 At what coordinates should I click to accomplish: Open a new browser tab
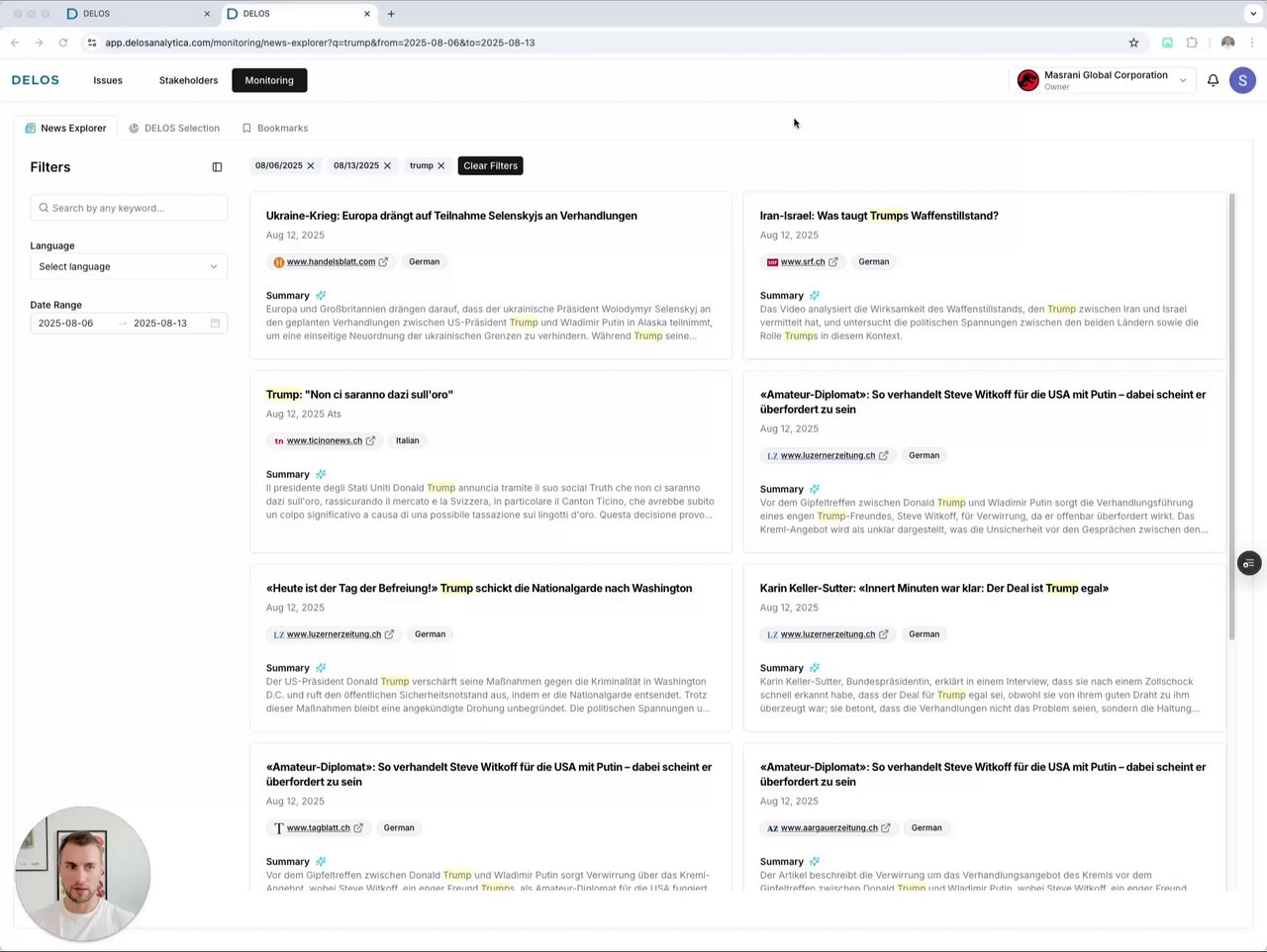coord(391,14)
